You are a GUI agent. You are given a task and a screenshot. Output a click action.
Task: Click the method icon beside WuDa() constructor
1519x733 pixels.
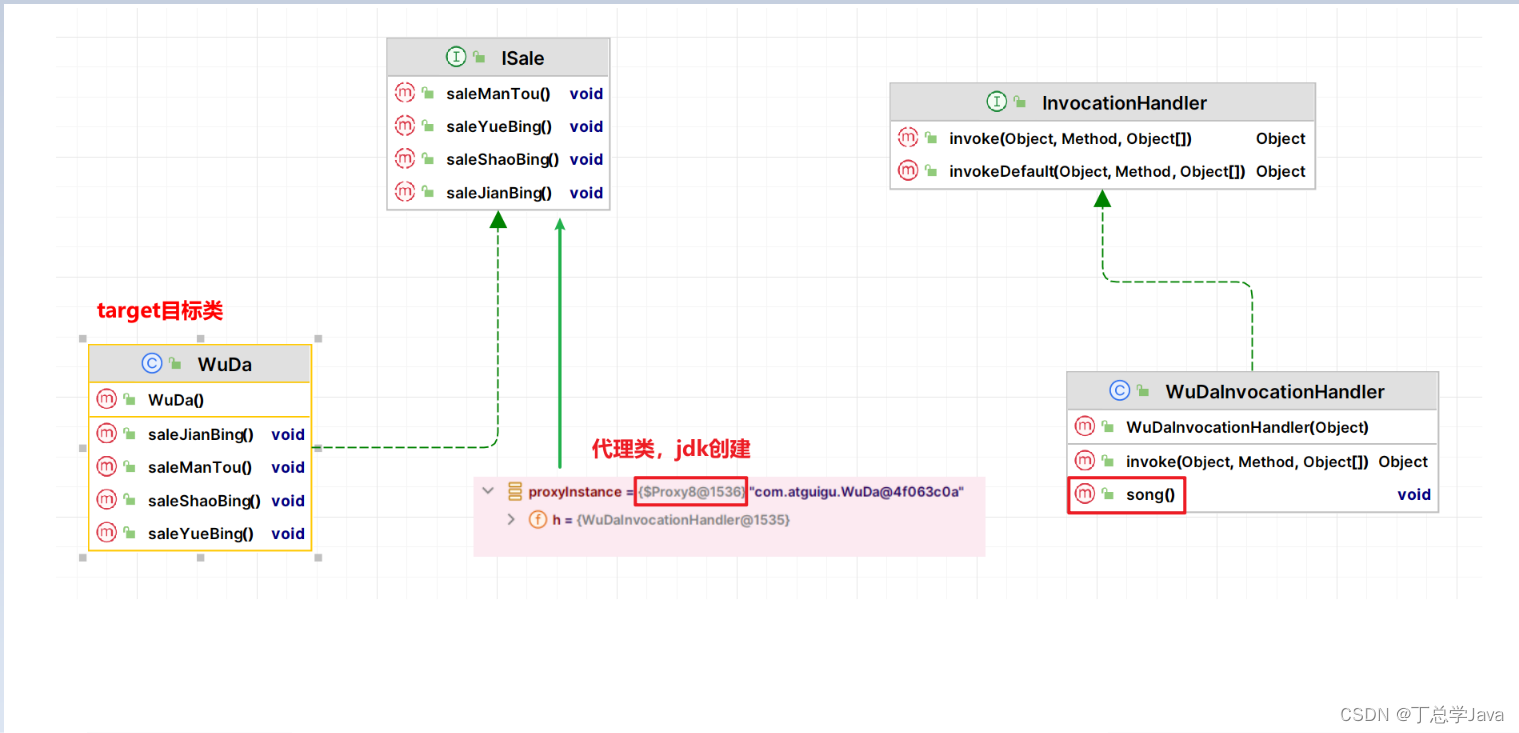click(x=107, y=399)
